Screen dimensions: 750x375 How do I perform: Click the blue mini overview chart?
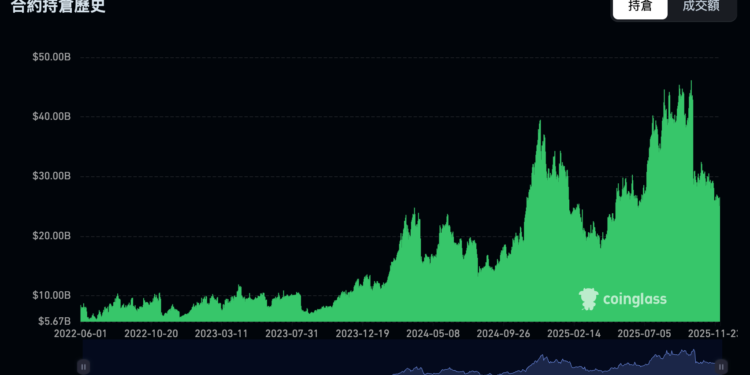pyautogui.click(x=402, y=358)
